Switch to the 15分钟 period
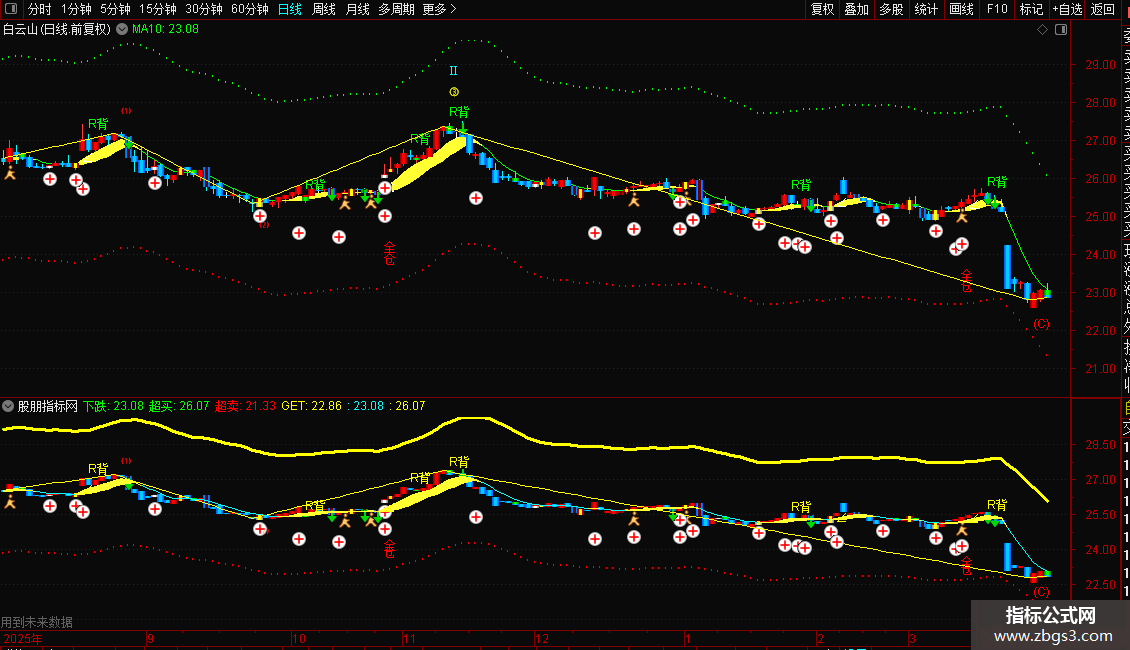1130x650 pixels. [158, 9]
